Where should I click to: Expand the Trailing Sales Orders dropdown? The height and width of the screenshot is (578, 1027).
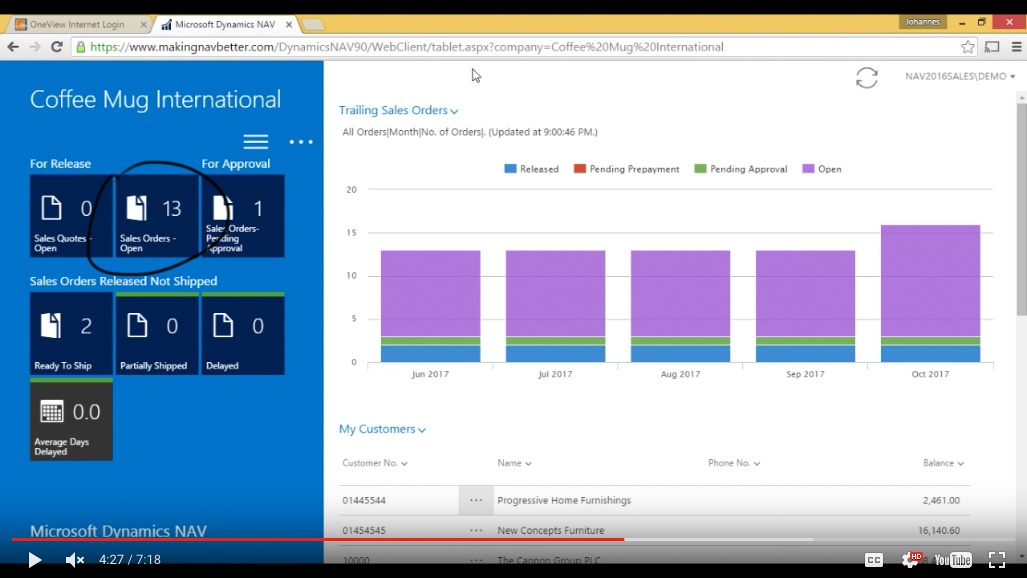tap(398, 110)
